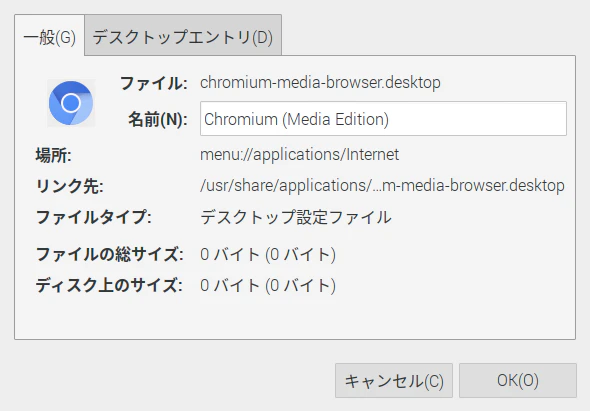Switch to the 一般(G) tab
The image size is (590, 411).
coord(50,37)
